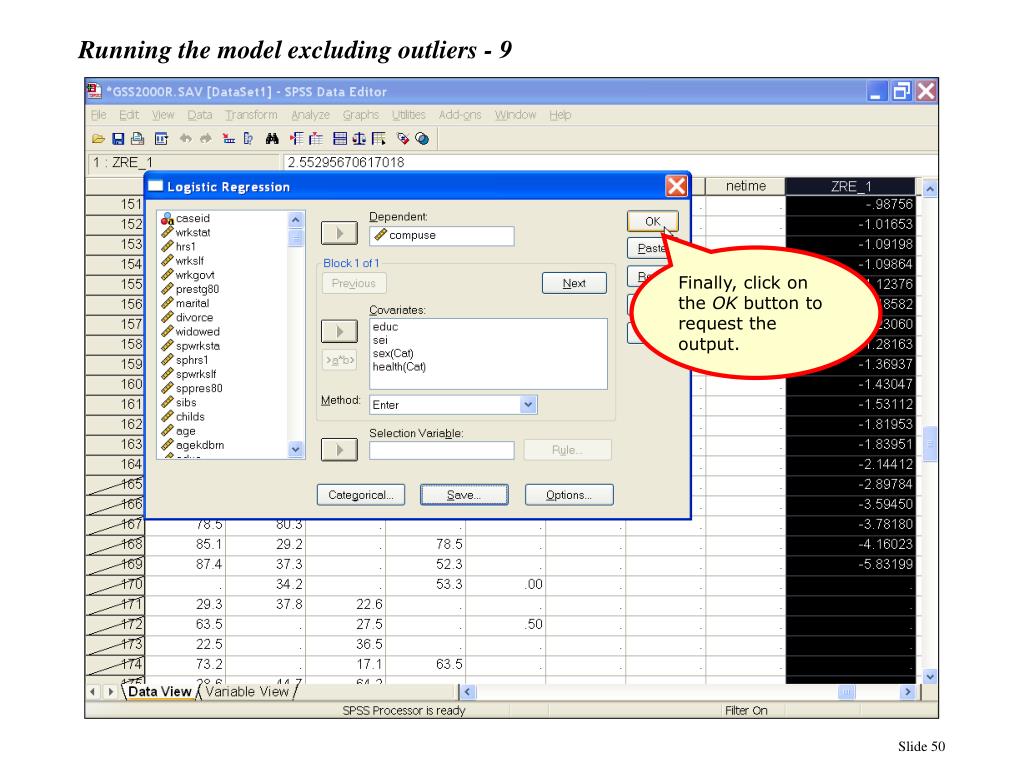Switch to the Data View tab
This screenshot has width=1024, height=768.
(x=160, y=692)
